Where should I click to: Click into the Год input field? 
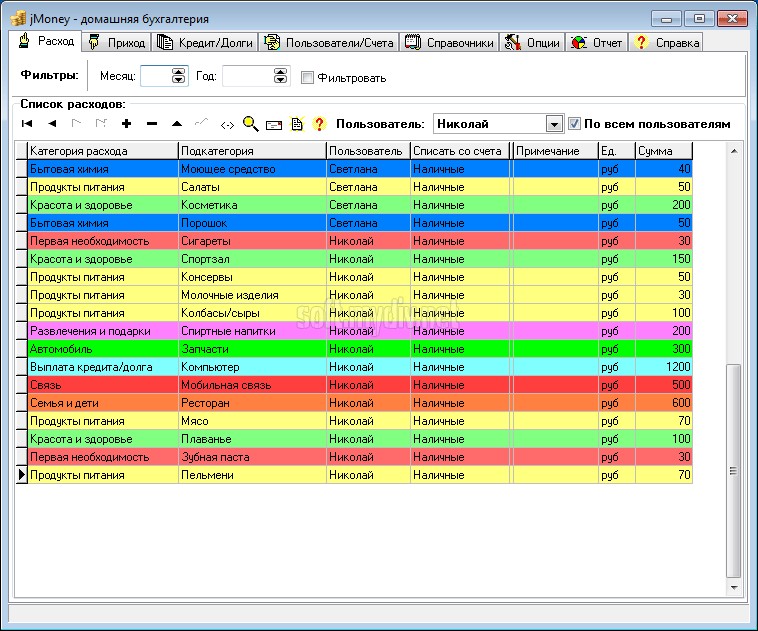[248, 76]
